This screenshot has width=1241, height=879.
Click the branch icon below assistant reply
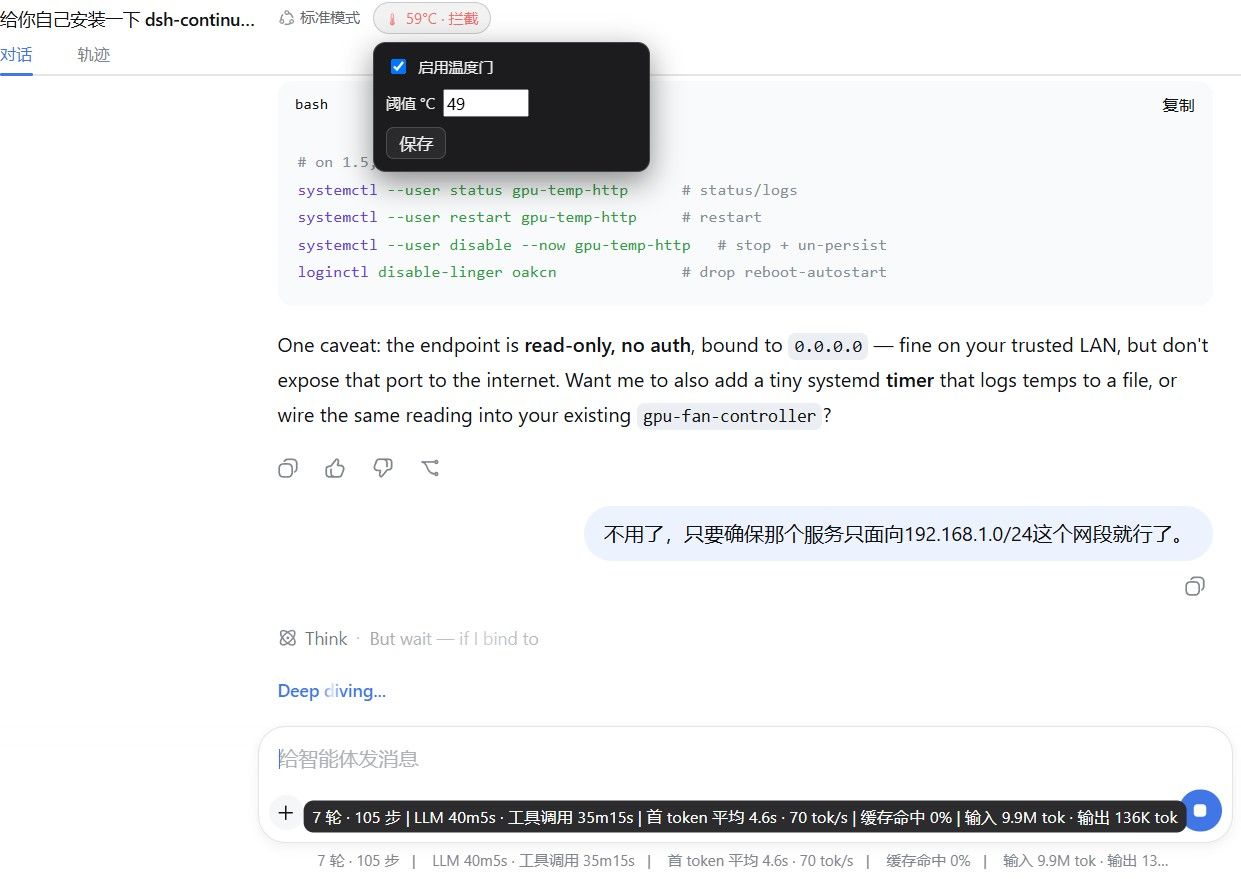point(431,468)
